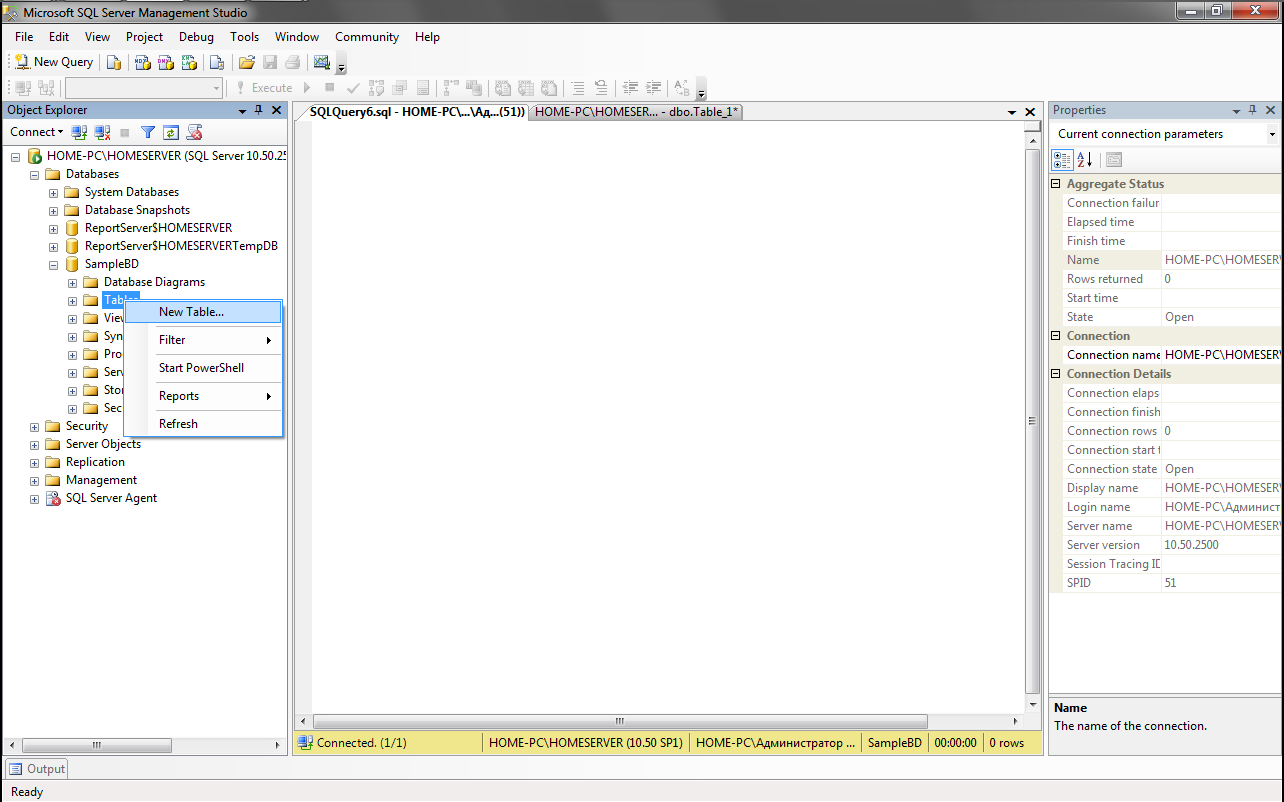Collapse the Connection Details section
Viewport: 1284px width, 802px height.
click(x=1057, y=374)
